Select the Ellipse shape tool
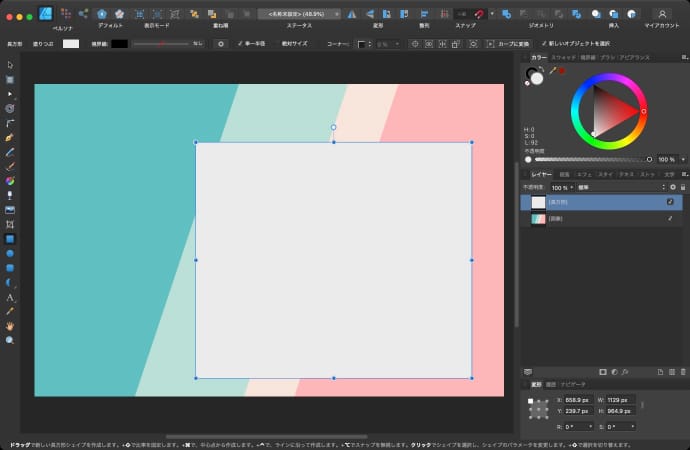This screenshot has width=690, height=450. tap(10, 254)
